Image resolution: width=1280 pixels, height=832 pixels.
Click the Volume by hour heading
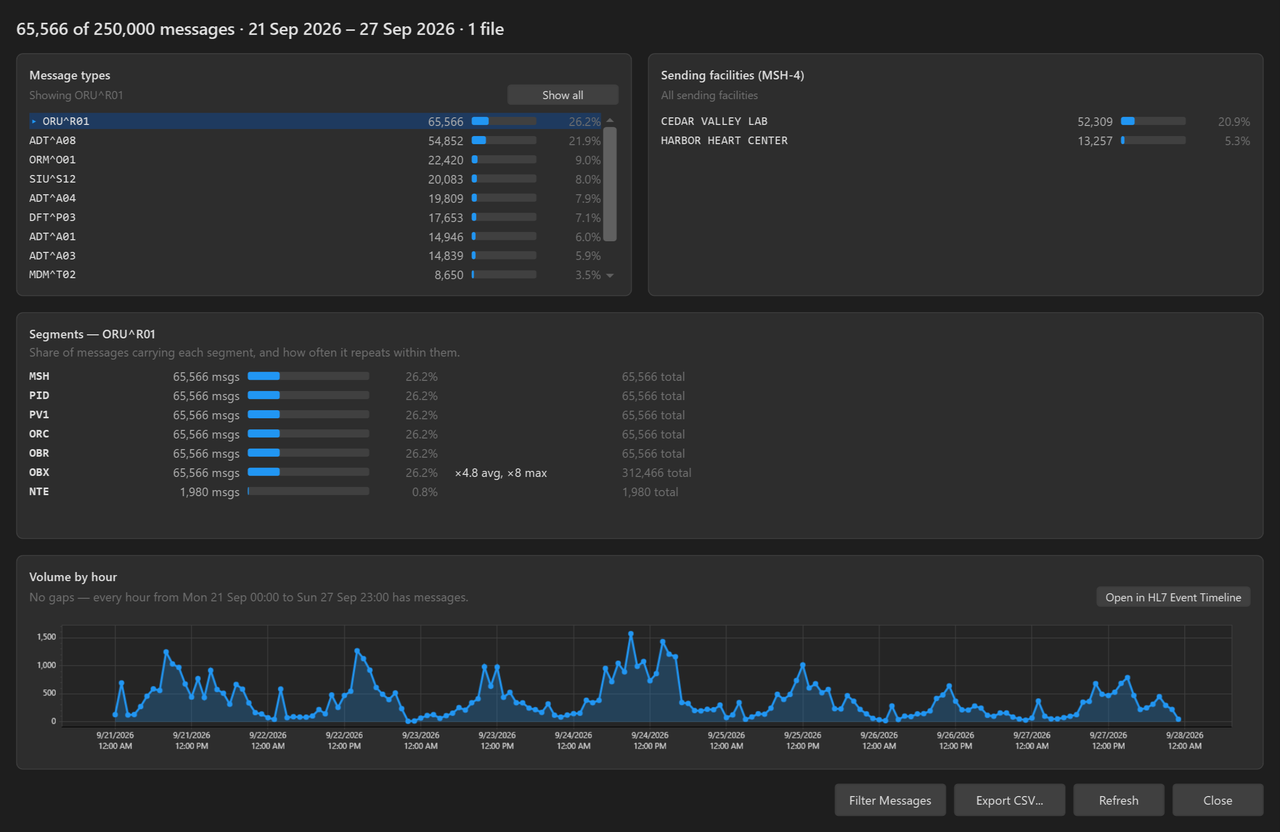pyautogui.click(x=73, y=577)
